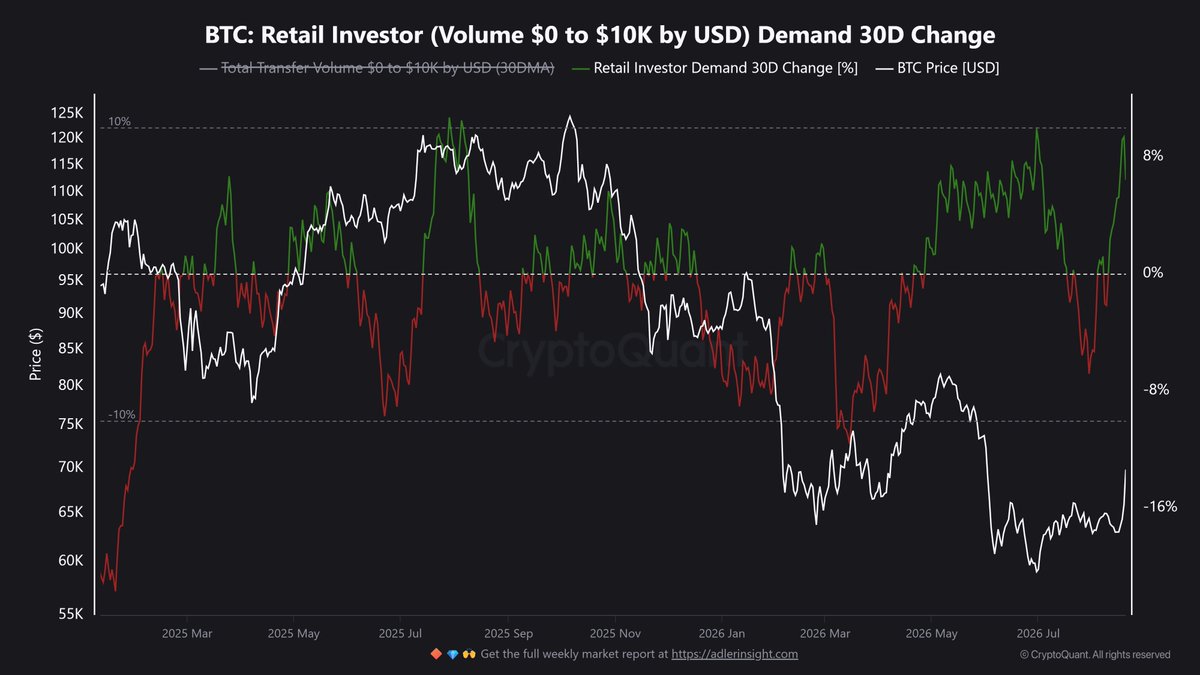
Task: Click the 75K price axis label
Action: click(x=71, y=424)
